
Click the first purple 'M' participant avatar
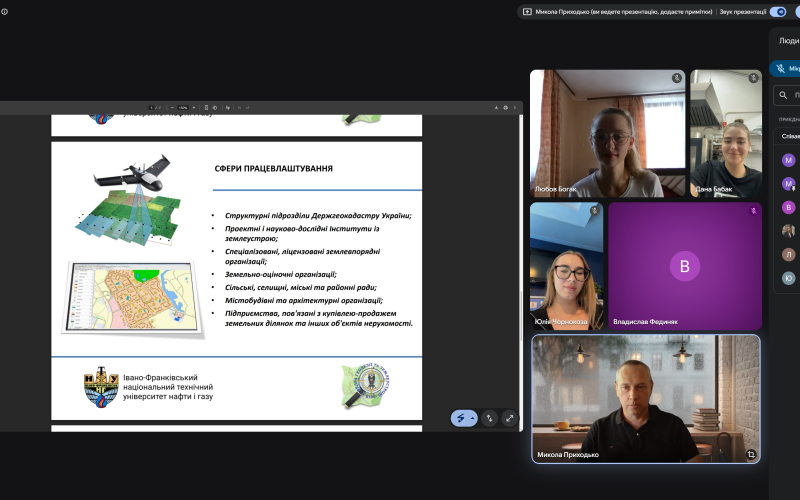tap(788, 160)
